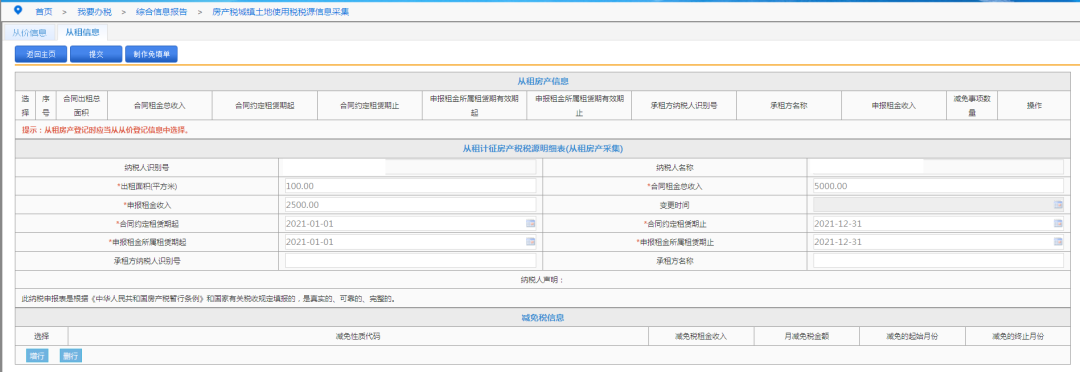
Task: Open 综合信息报告 breadcrumb link
Action: [160, 12]
